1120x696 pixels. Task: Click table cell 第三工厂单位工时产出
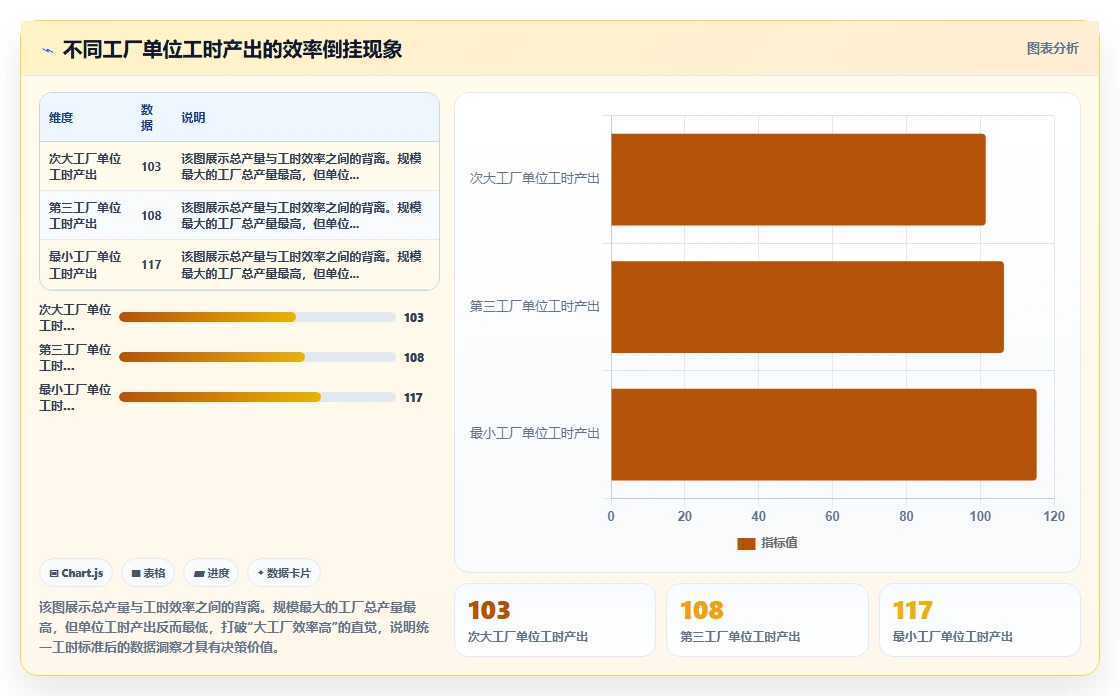(x=85, y=216)
